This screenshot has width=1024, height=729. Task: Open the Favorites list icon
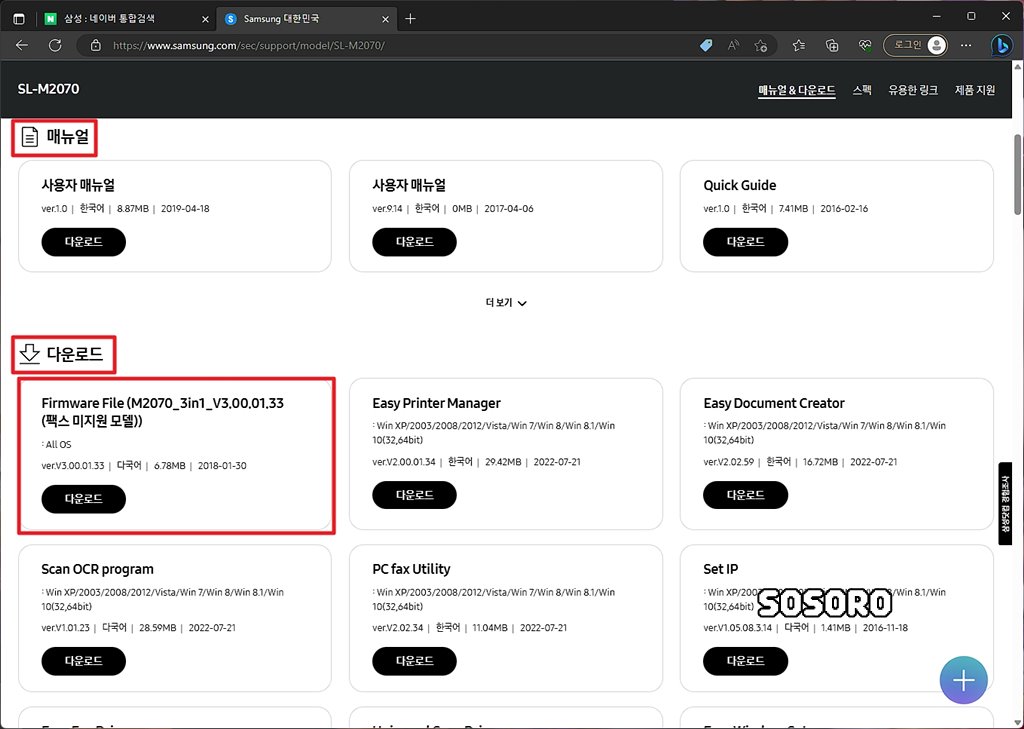coord(799,45)
